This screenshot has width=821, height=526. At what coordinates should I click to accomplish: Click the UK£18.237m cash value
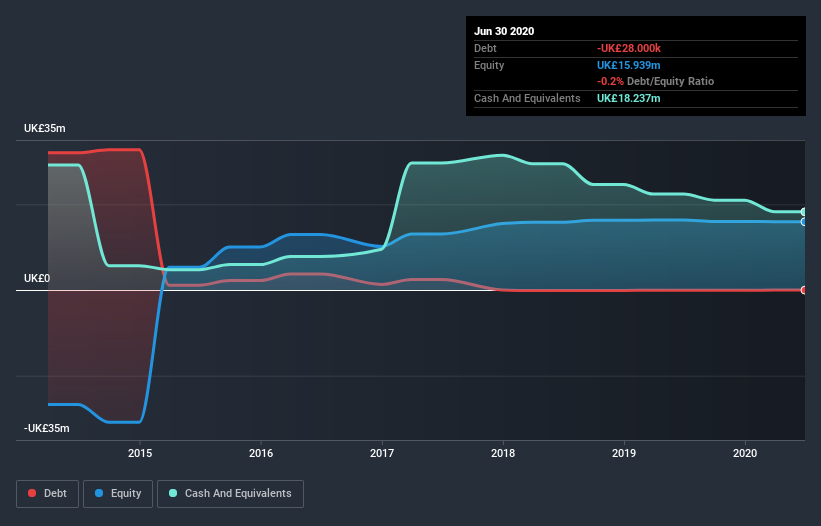click(628, 98)
